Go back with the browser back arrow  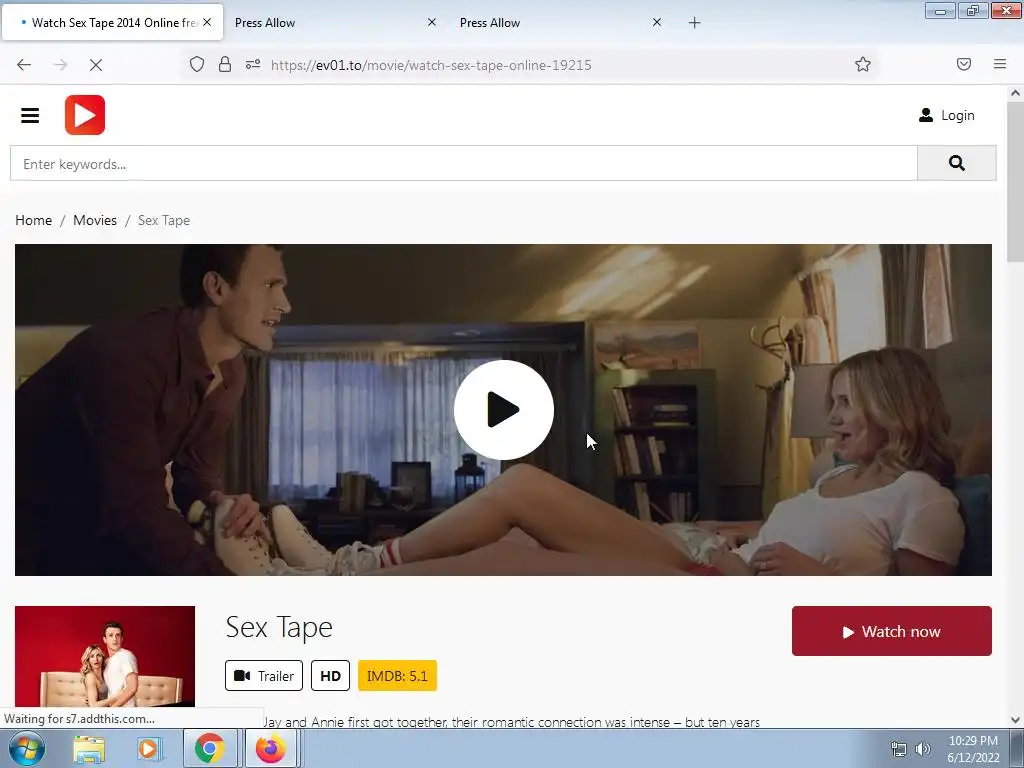click(x=24, y=65)
